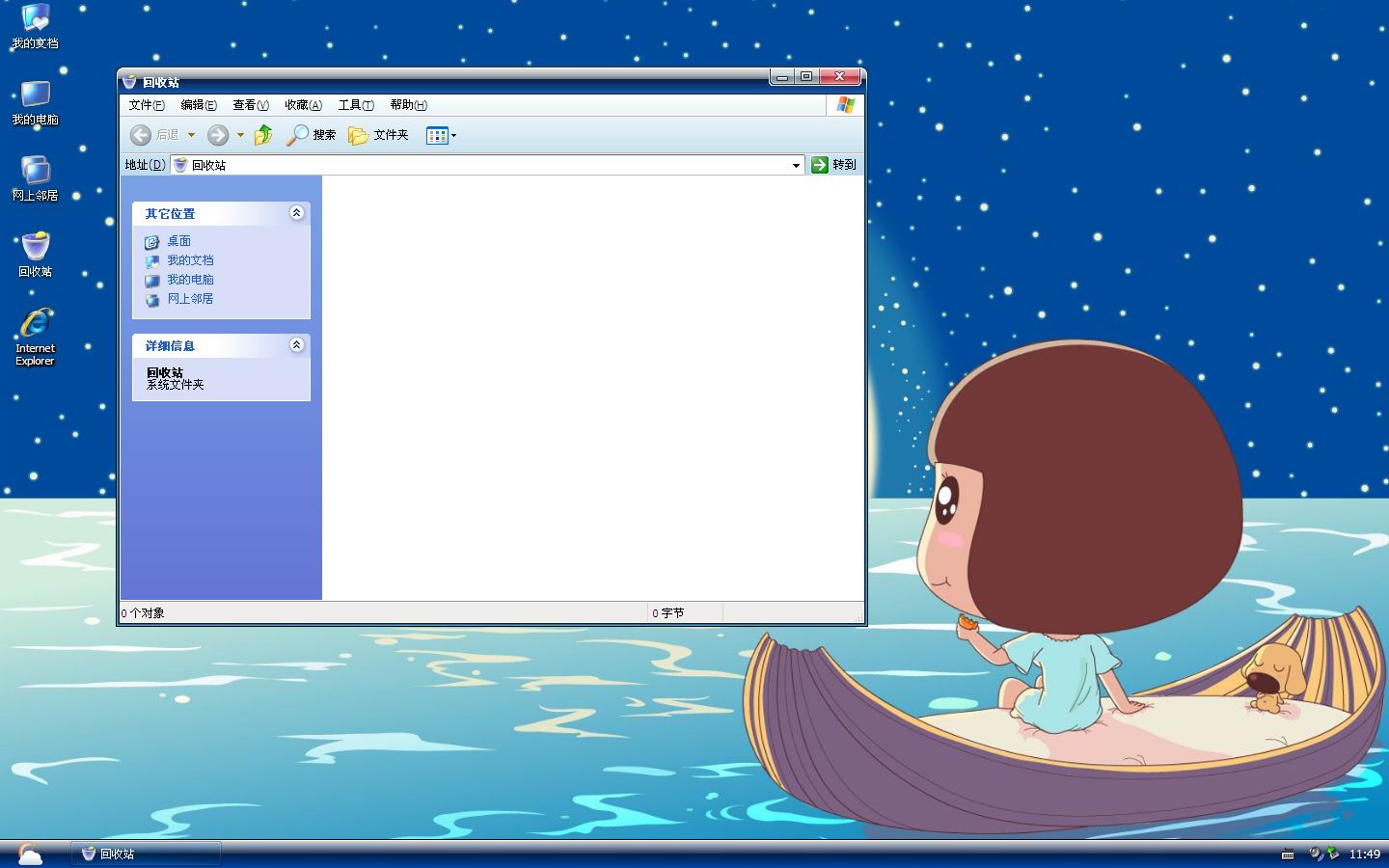Go up one folder level
1389x868 pixels.
click(x=263, y=135)
